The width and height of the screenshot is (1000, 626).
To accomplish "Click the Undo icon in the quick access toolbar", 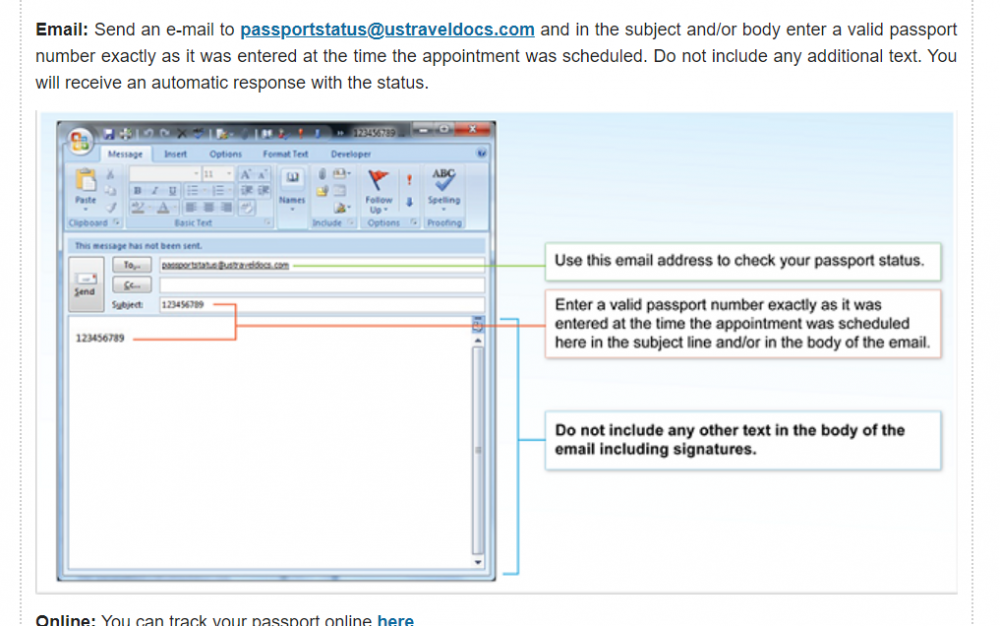I will tap(147, 133).
